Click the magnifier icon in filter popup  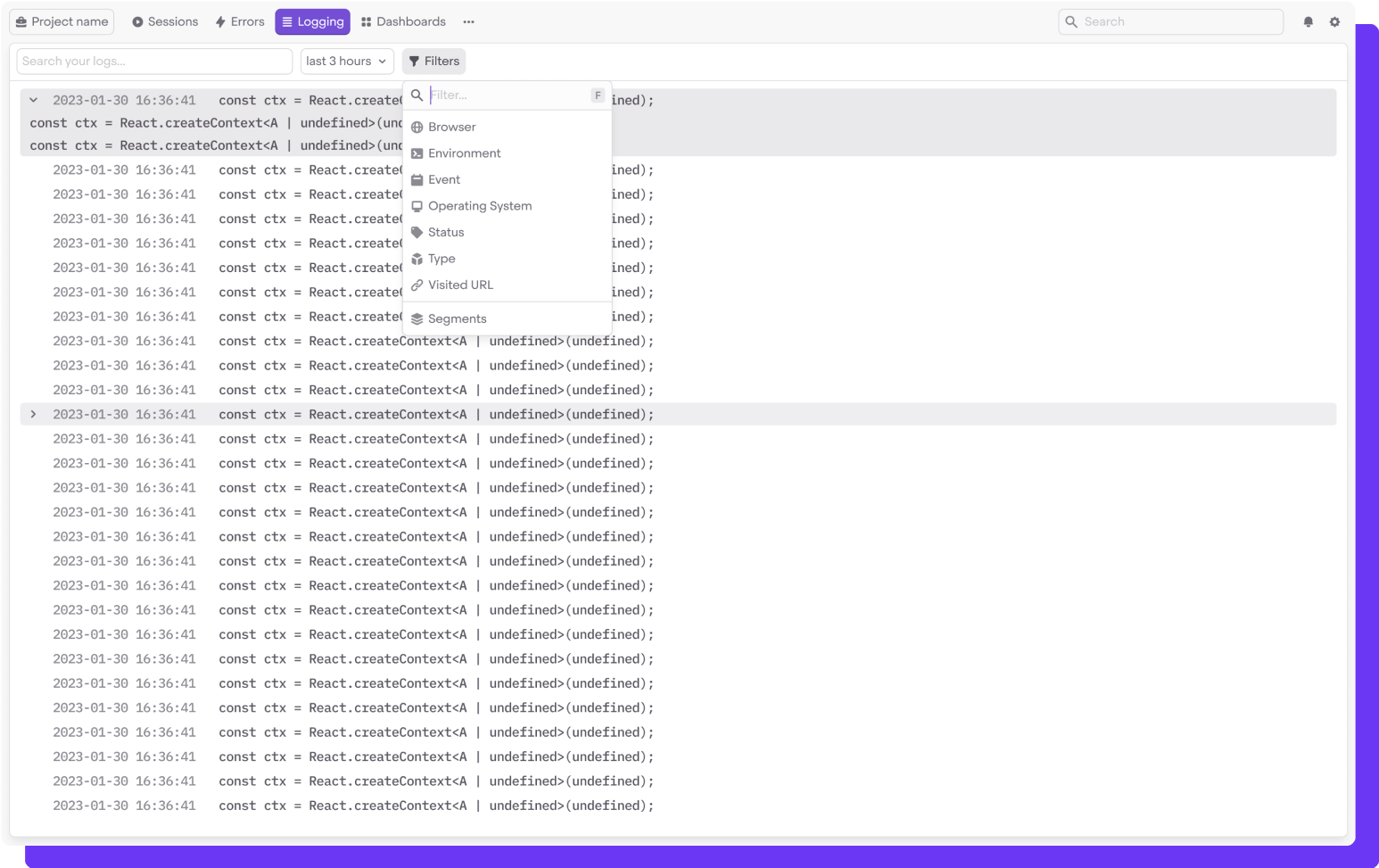(x=417, y=95)
